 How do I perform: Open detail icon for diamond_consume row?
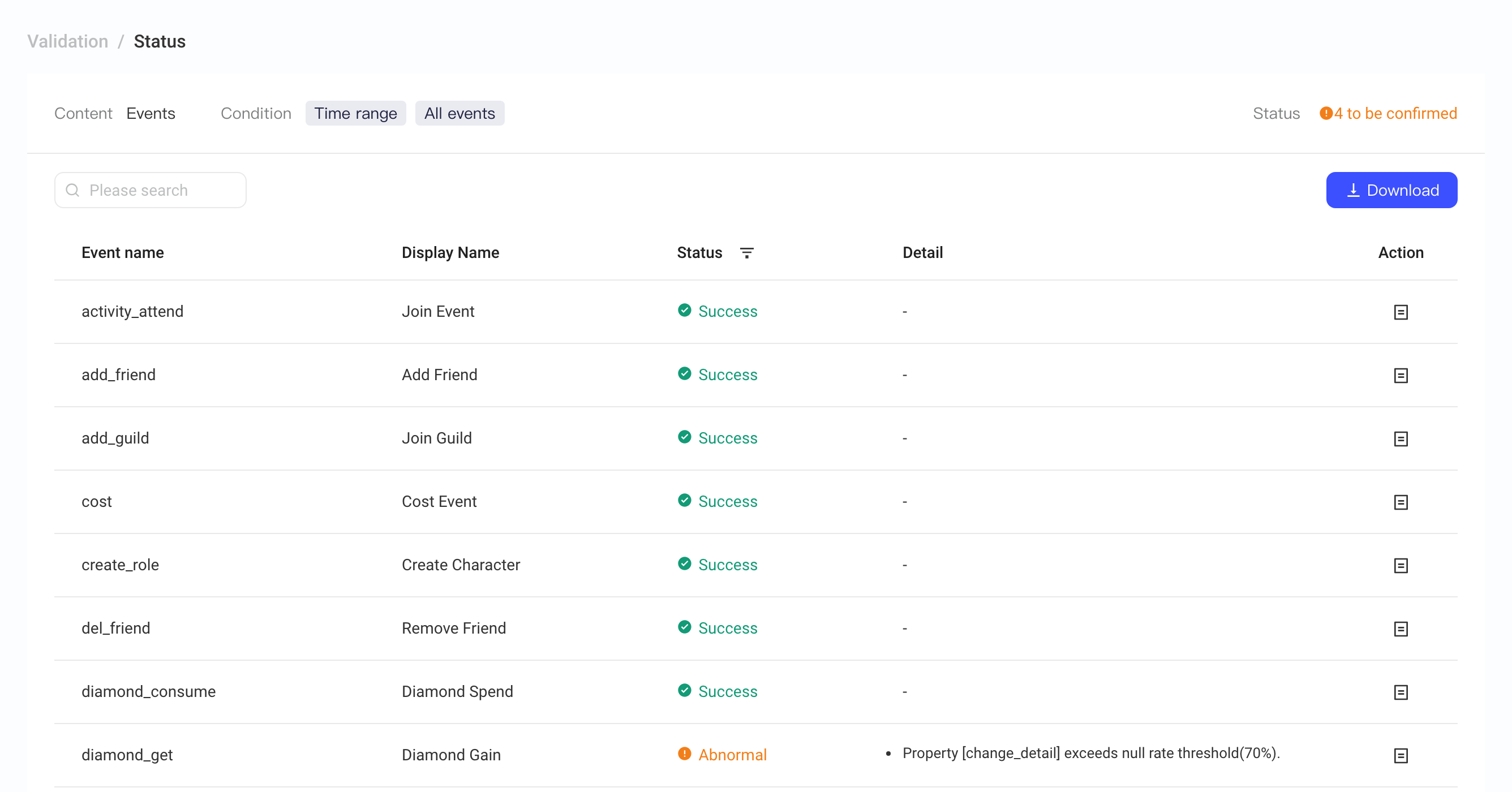1401,692
